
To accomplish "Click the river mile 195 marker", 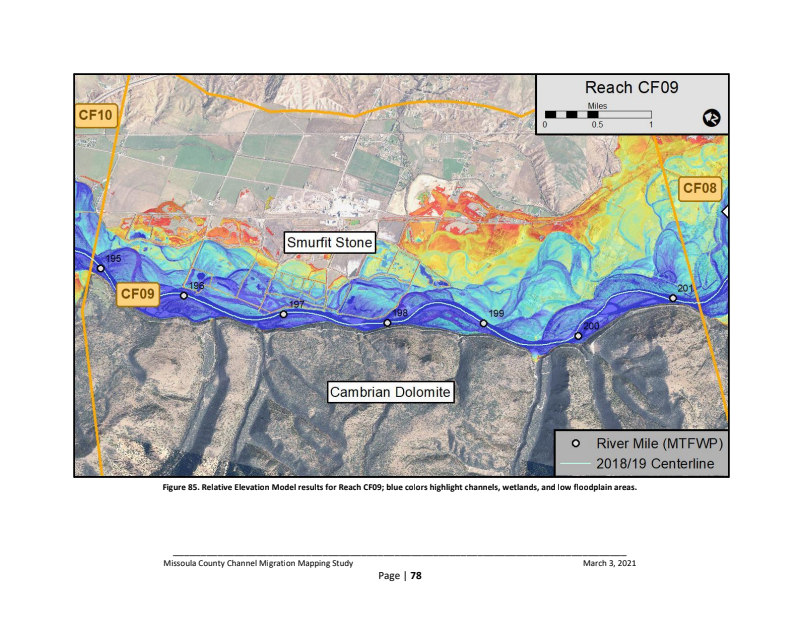I will coord(100,269).
